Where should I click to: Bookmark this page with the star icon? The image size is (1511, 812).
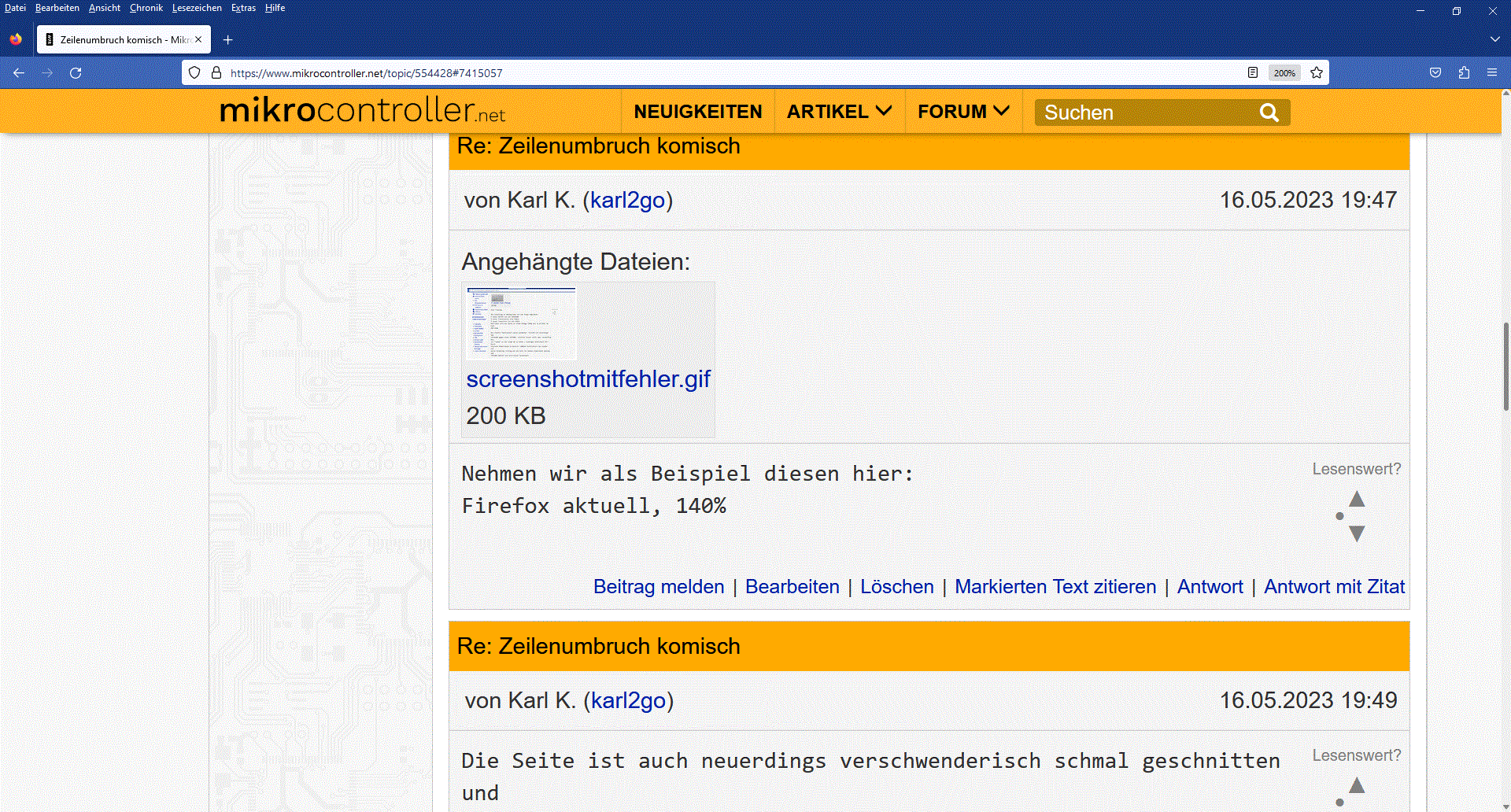1317,73
